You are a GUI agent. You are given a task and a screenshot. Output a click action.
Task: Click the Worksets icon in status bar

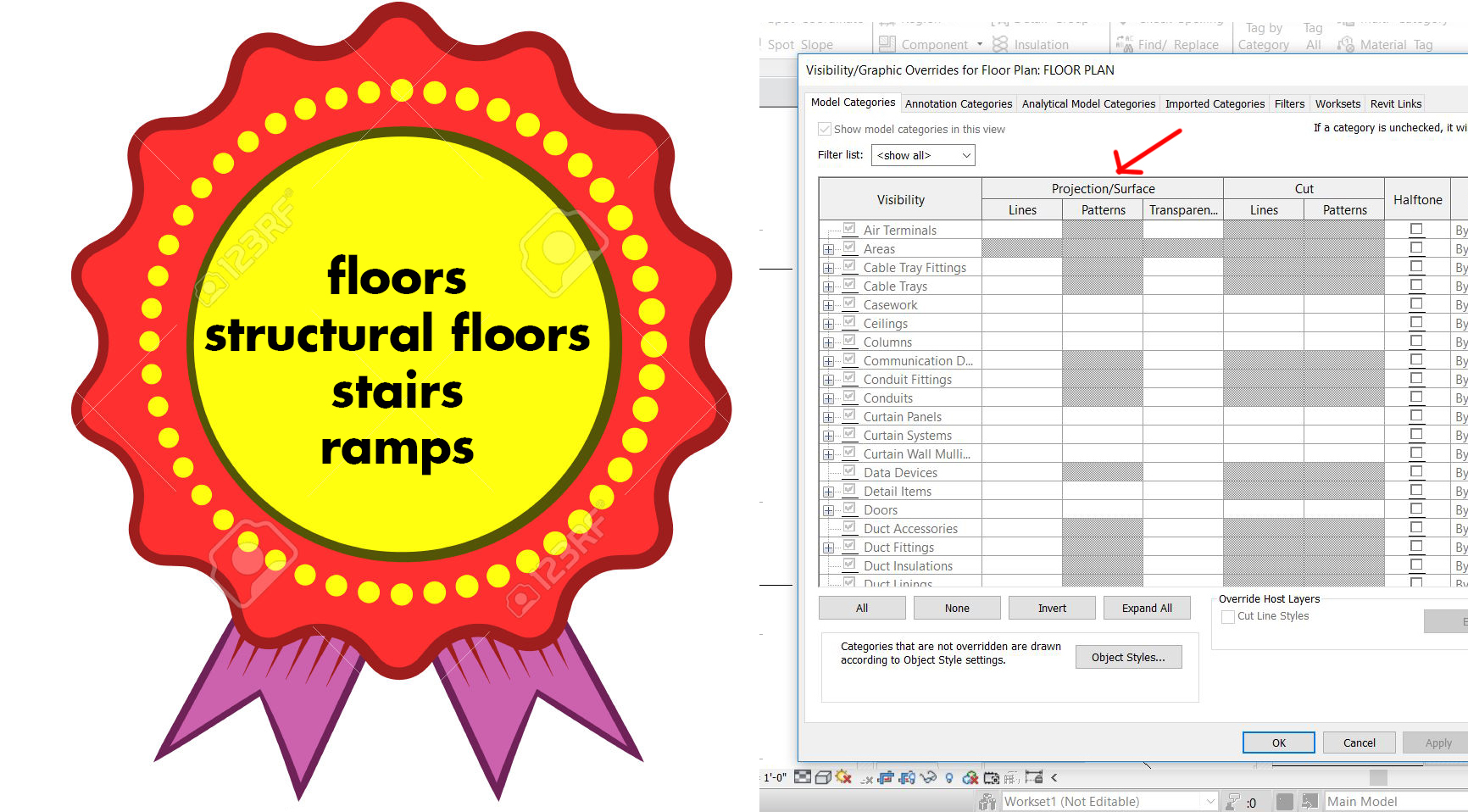[987, 802]
